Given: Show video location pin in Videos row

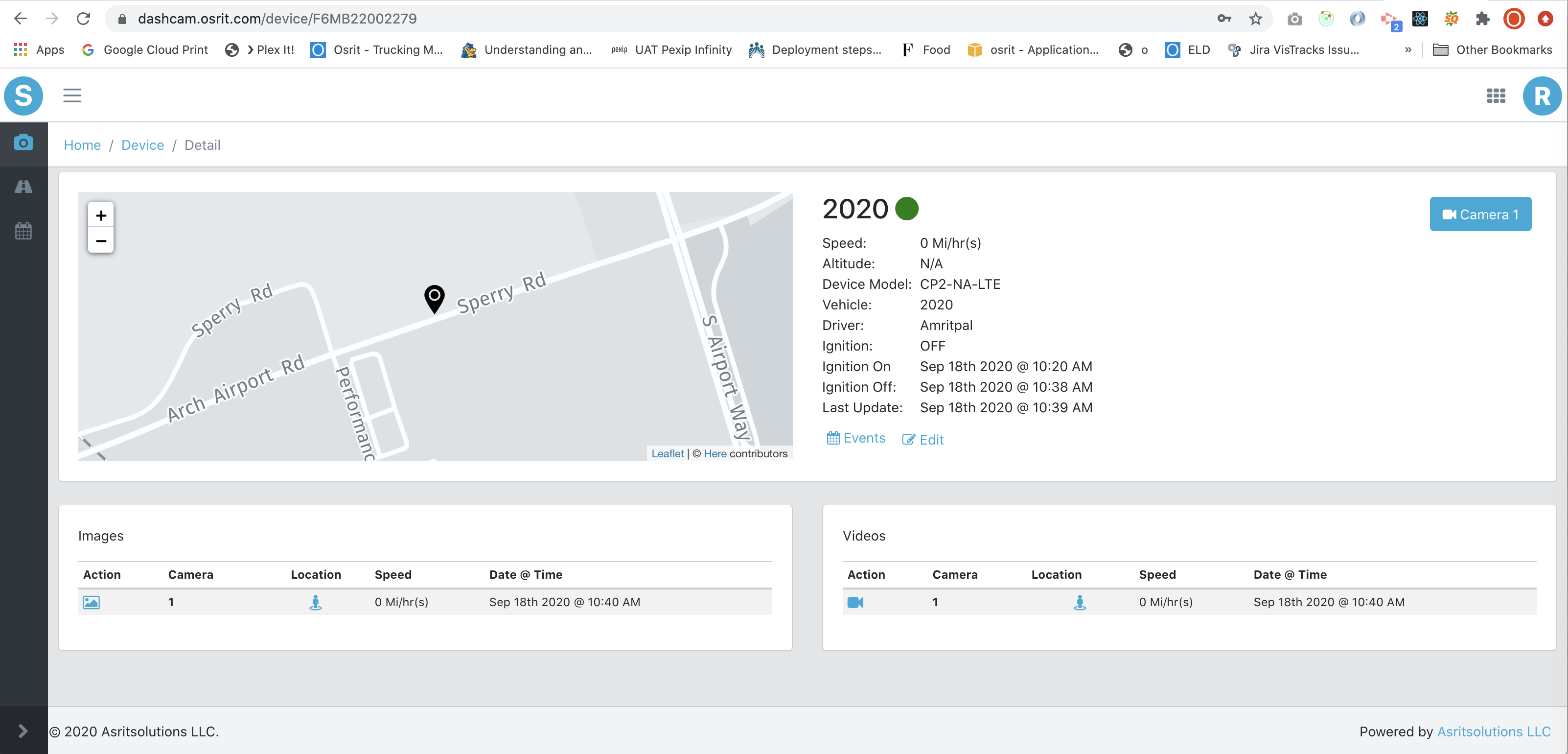Looking at the screenshot, I should point(1079,602).
